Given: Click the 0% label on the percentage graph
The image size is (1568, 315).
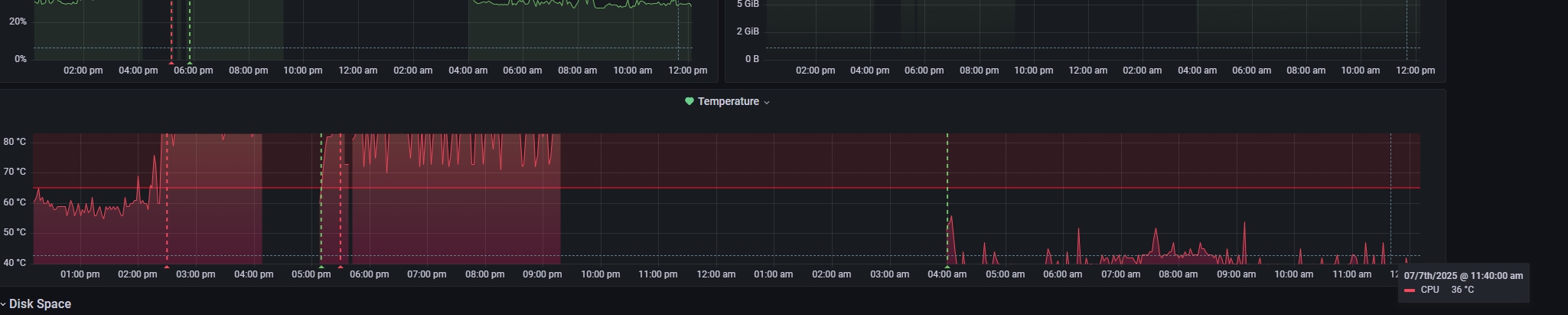Looking at the screenshot, I should (x=20, y=59).
